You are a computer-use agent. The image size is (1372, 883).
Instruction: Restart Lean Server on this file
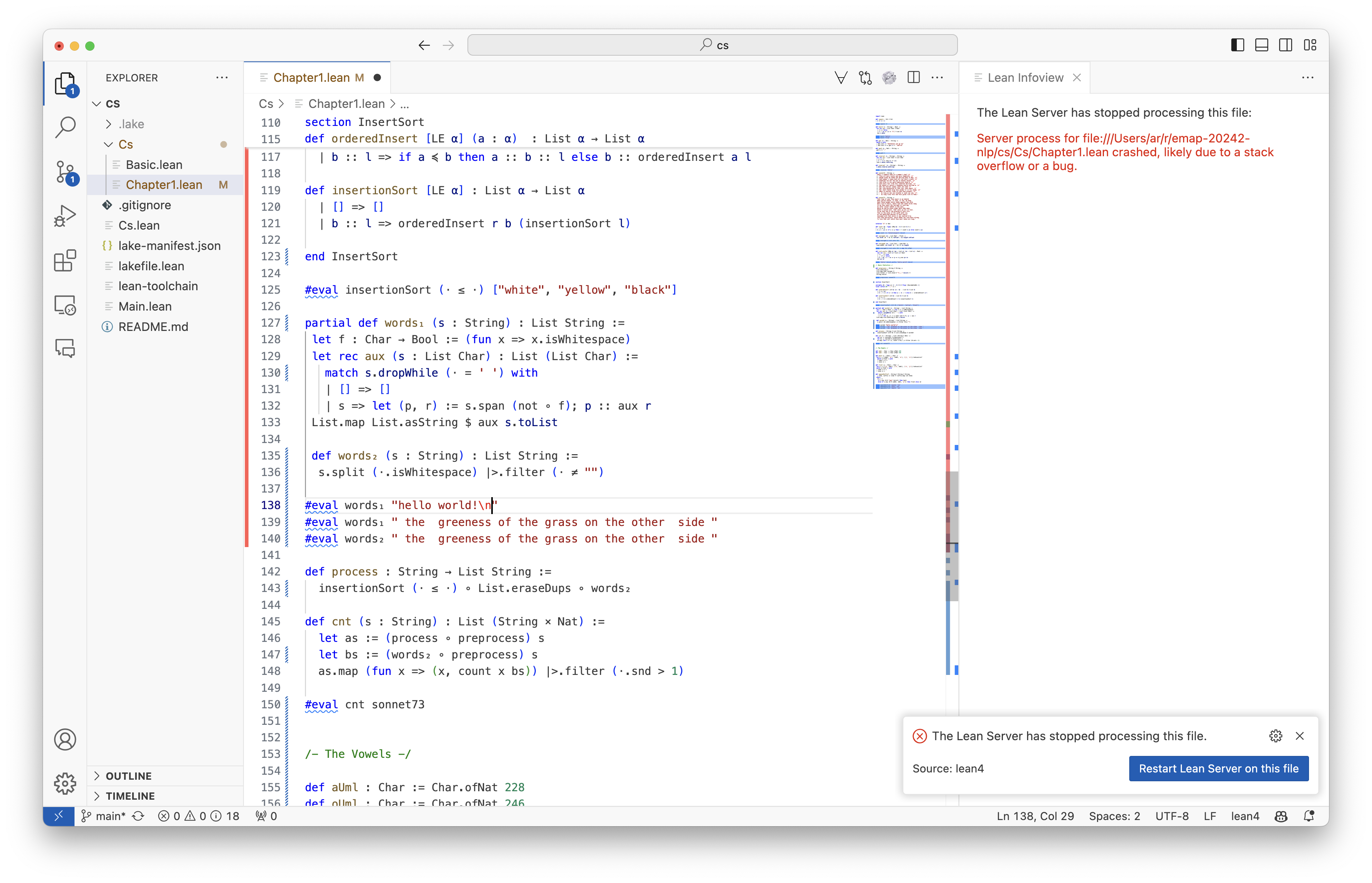pyautogui.click(x=1218, y=768)
